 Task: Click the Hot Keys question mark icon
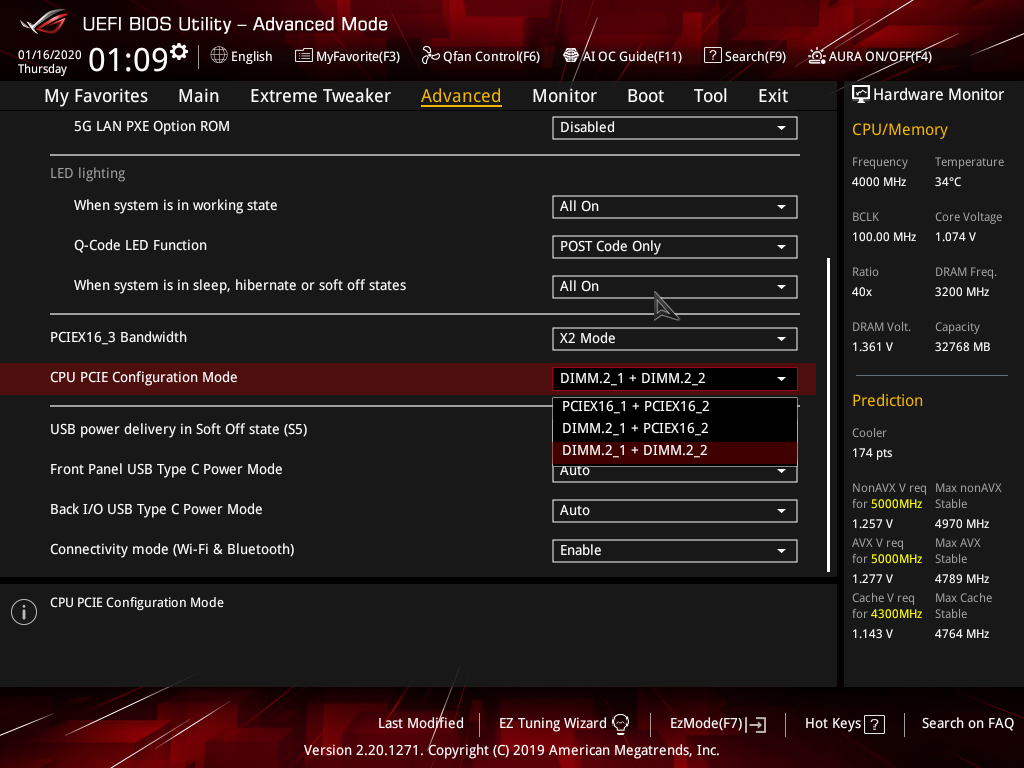click(x=874, y=724)
